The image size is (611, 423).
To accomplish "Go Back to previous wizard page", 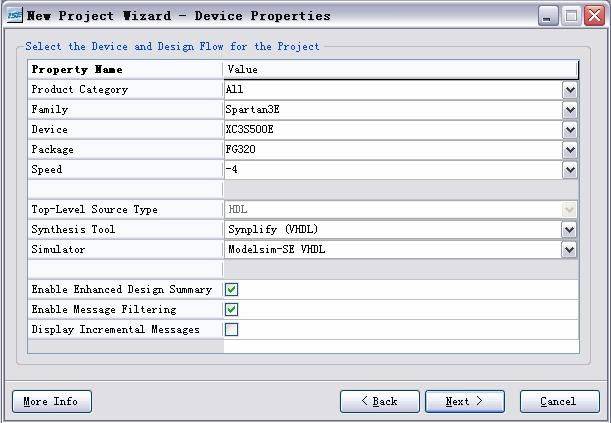I will pos(380,402).
